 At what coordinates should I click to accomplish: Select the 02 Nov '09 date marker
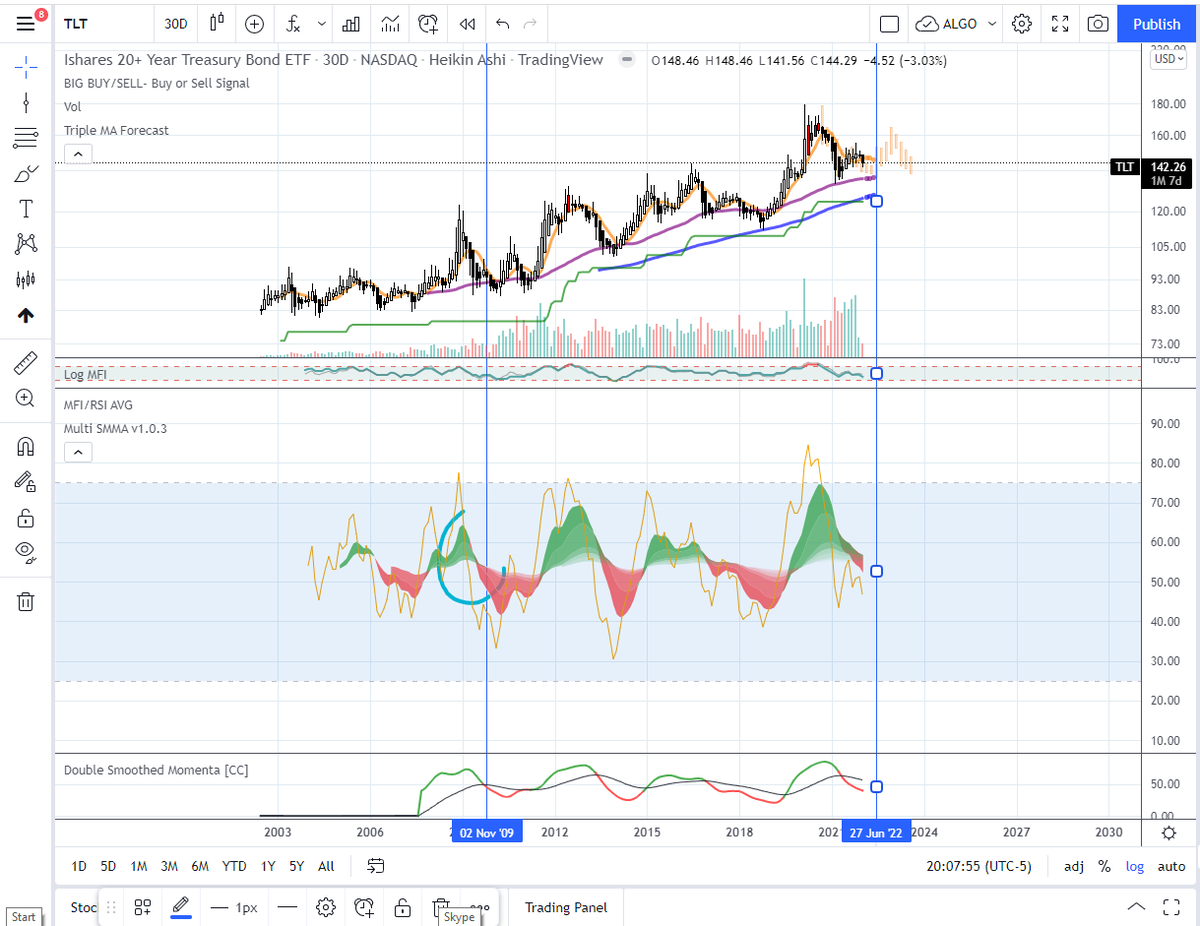click(x=487, y=832)
